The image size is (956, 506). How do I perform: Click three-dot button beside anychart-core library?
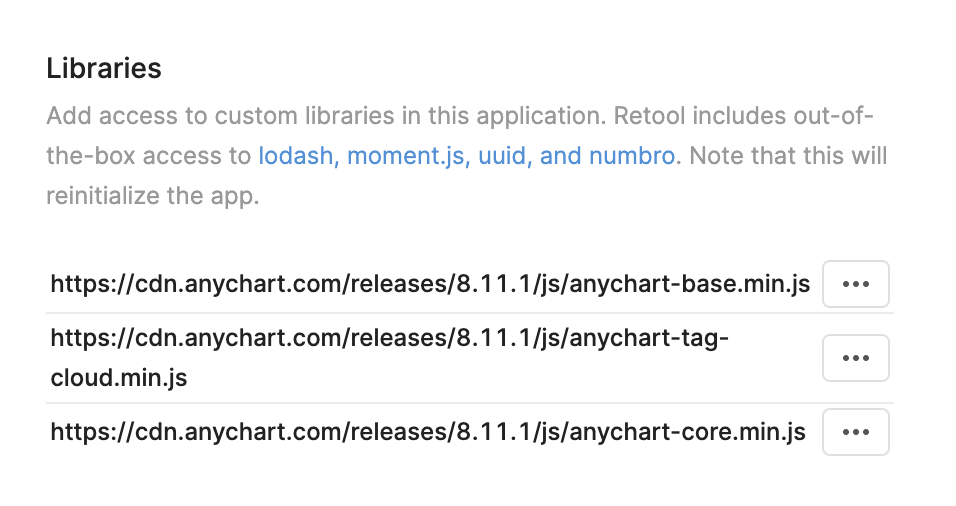tap(855, 432)
